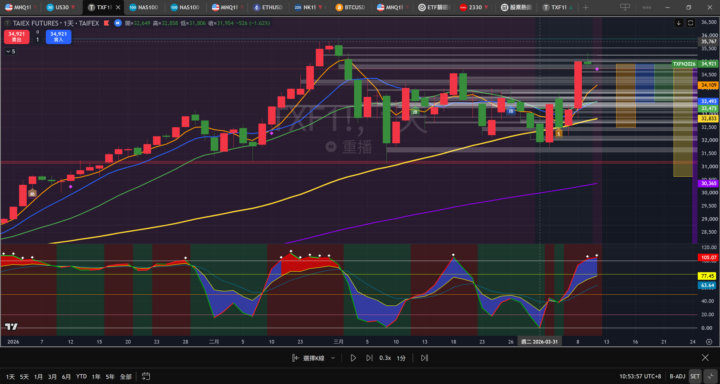This screenshot has height=384, width=720.
Task: Expand the select-bar dropdown arrow
Action: (x=333, y=358)
